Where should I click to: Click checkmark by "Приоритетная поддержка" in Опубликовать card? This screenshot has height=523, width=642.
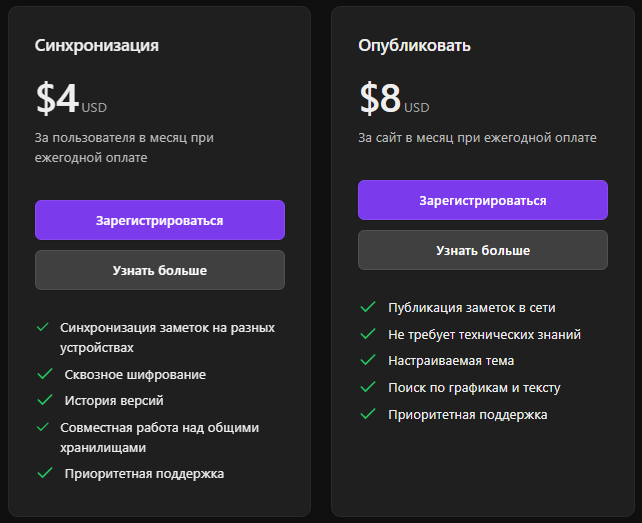(x=367, y=414)
